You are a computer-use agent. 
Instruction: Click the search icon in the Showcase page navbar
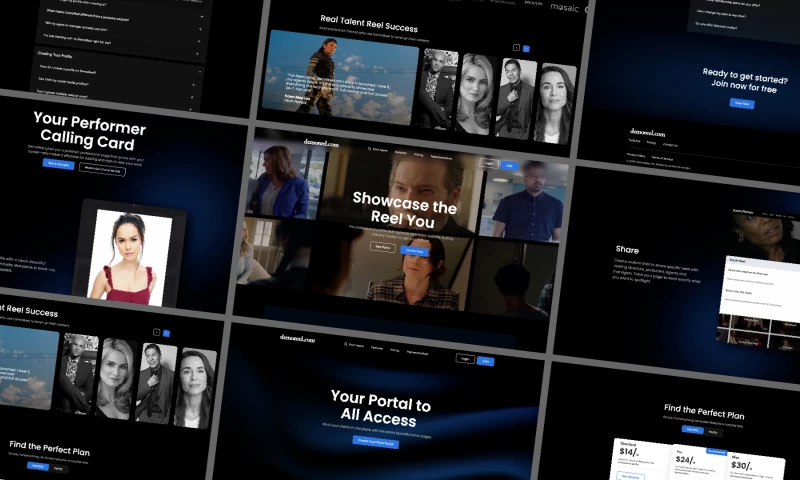[x=369, y=149]
